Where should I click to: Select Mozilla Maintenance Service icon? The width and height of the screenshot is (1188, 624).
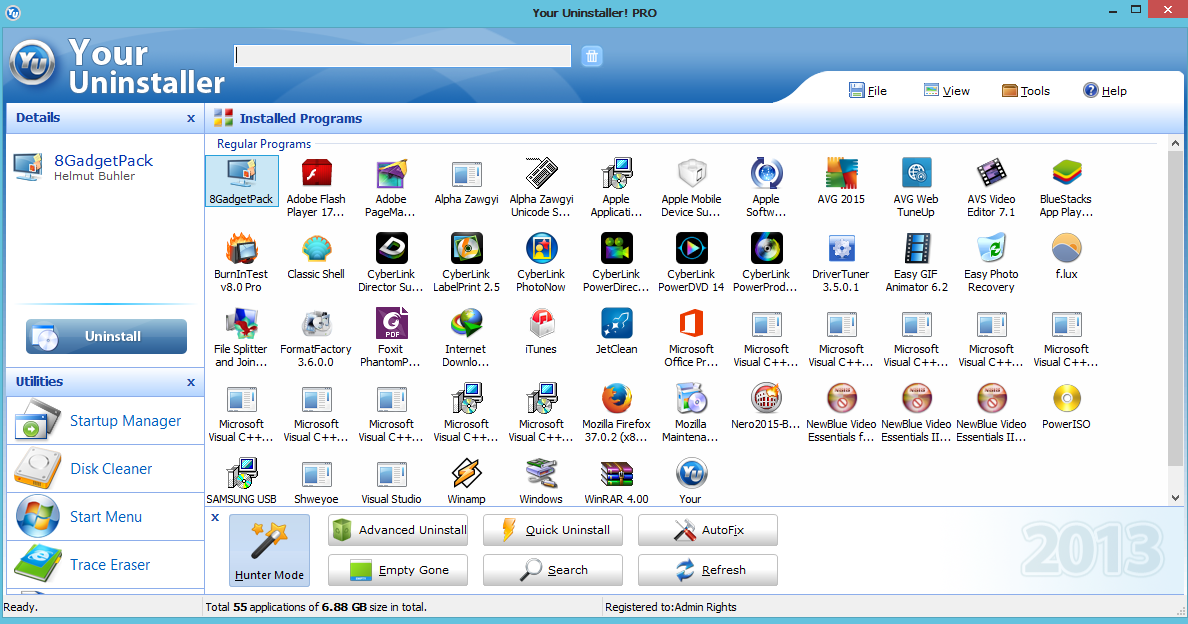click(691, 399)
